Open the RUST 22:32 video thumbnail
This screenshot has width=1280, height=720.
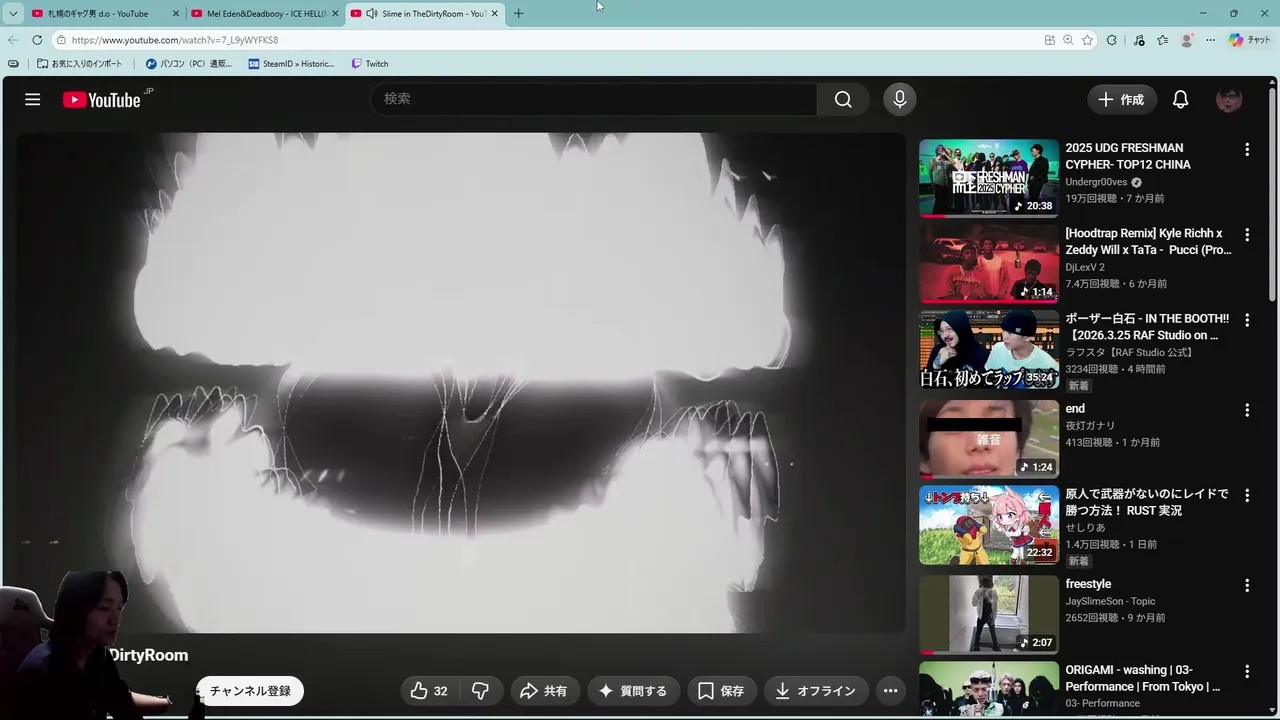pyautogui.click(x=989, y=525)
